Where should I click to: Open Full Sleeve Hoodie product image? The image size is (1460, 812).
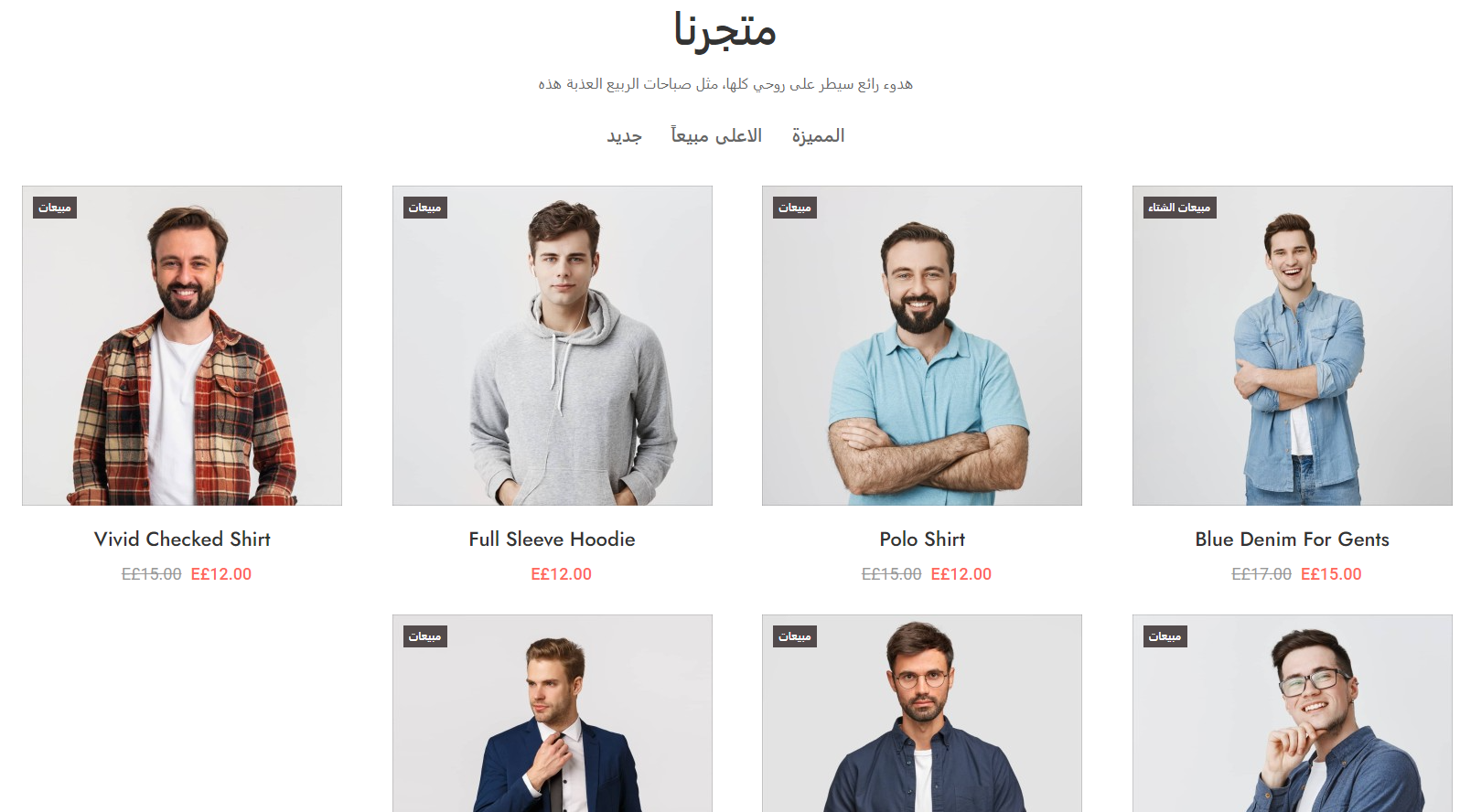click(553, 346)
